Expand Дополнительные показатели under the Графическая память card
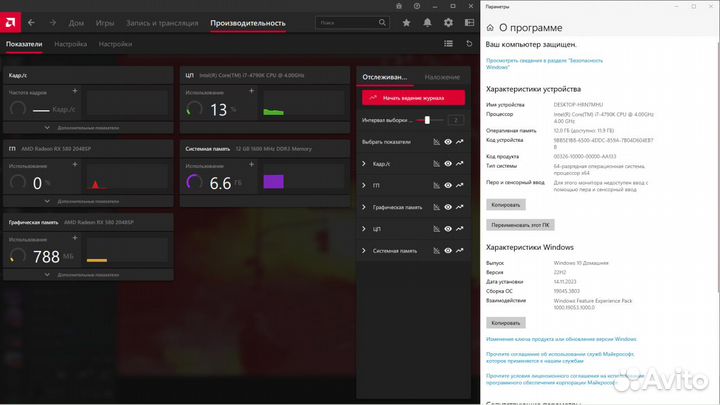Viewport: 720px width, 405px height. 88,275
